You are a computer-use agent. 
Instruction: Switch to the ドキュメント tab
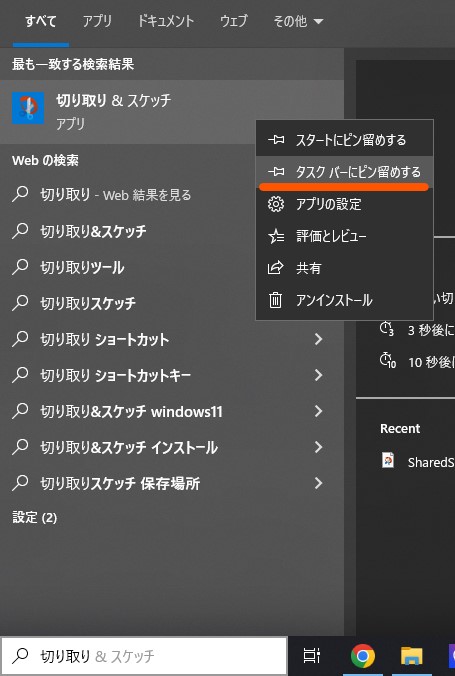166,21
